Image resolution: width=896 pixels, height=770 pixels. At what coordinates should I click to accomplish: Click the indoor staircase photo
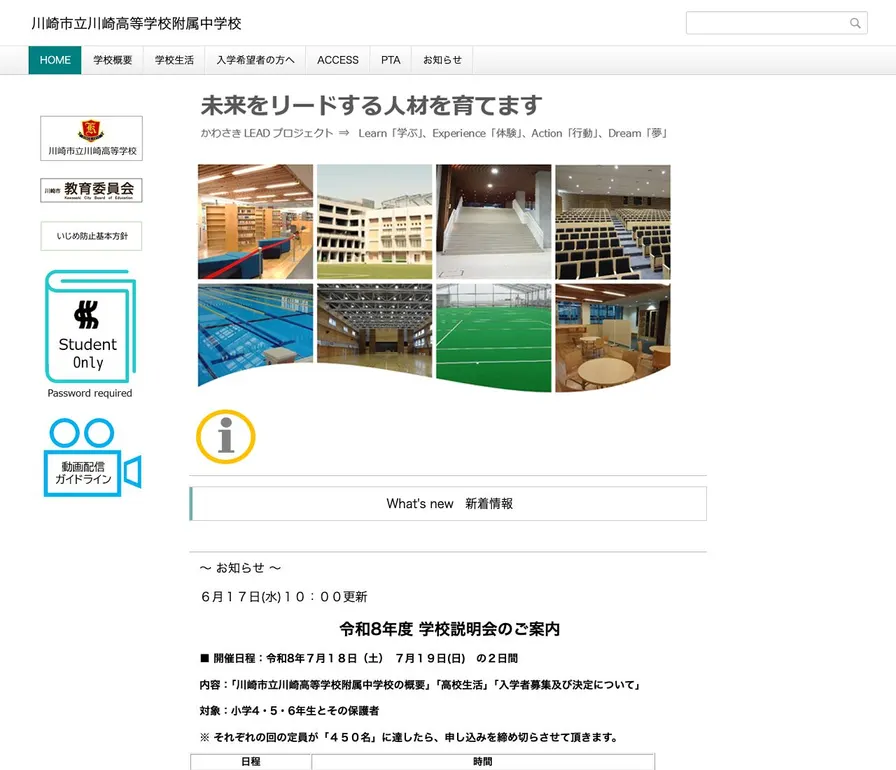click(494, 222)
